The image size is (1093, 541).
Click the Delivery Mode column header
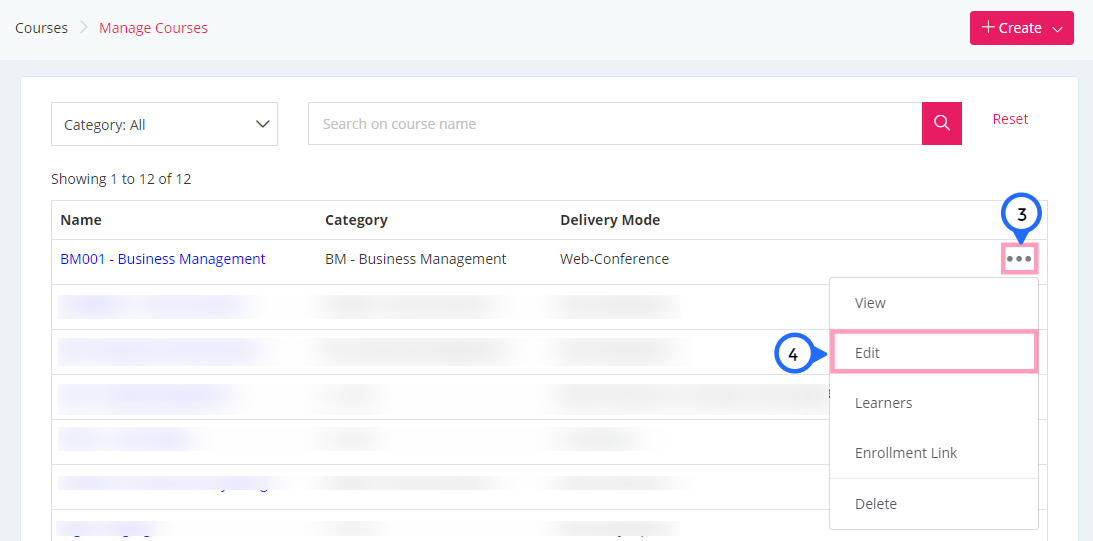point(610,220)
